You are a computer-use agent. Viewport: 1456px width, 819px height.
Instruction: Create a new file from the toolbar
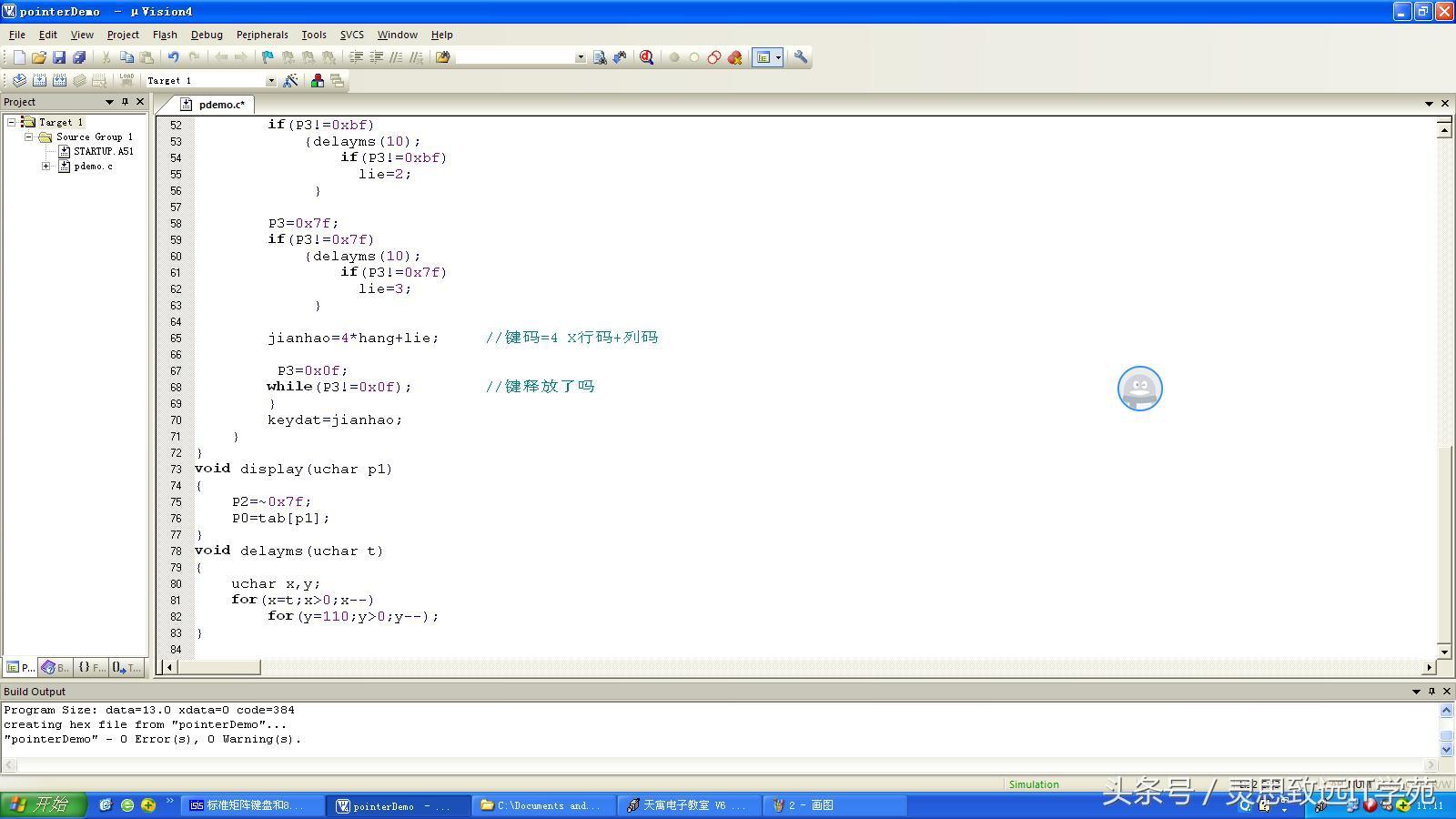(19, 57)
